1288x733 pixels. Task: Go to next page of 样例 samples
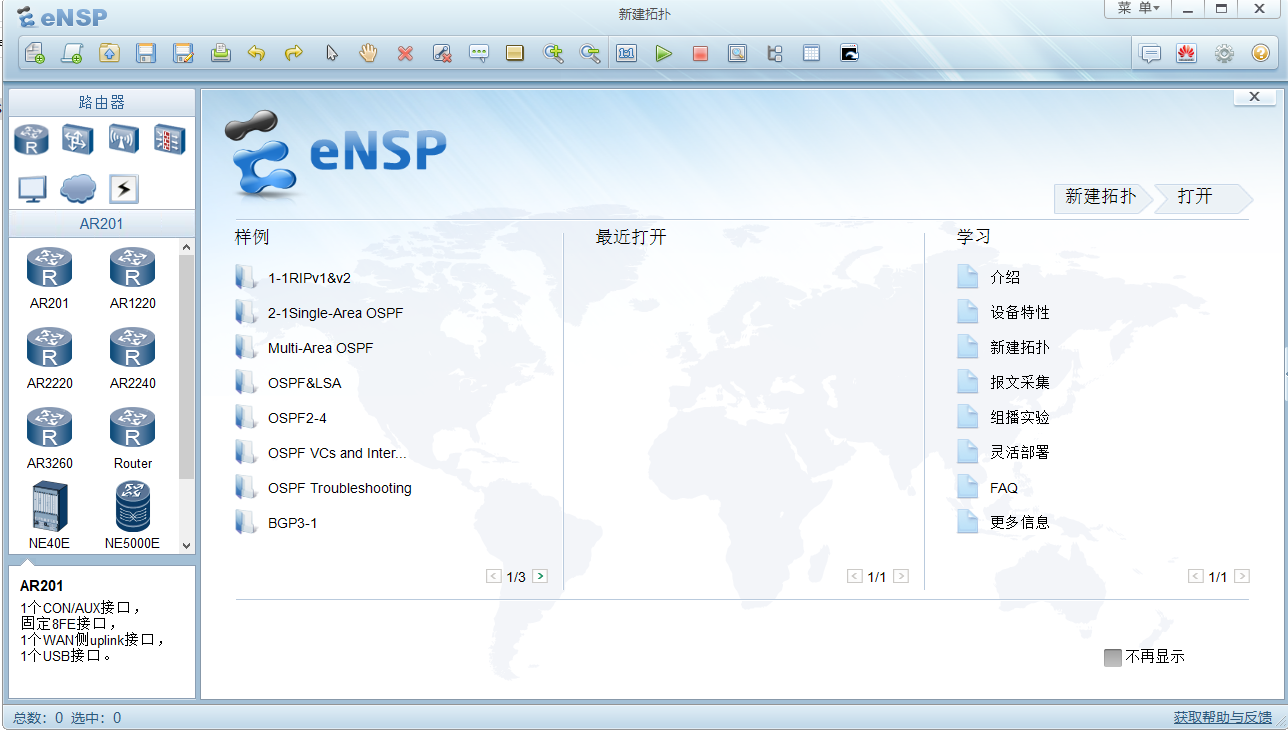pos(540,576)
